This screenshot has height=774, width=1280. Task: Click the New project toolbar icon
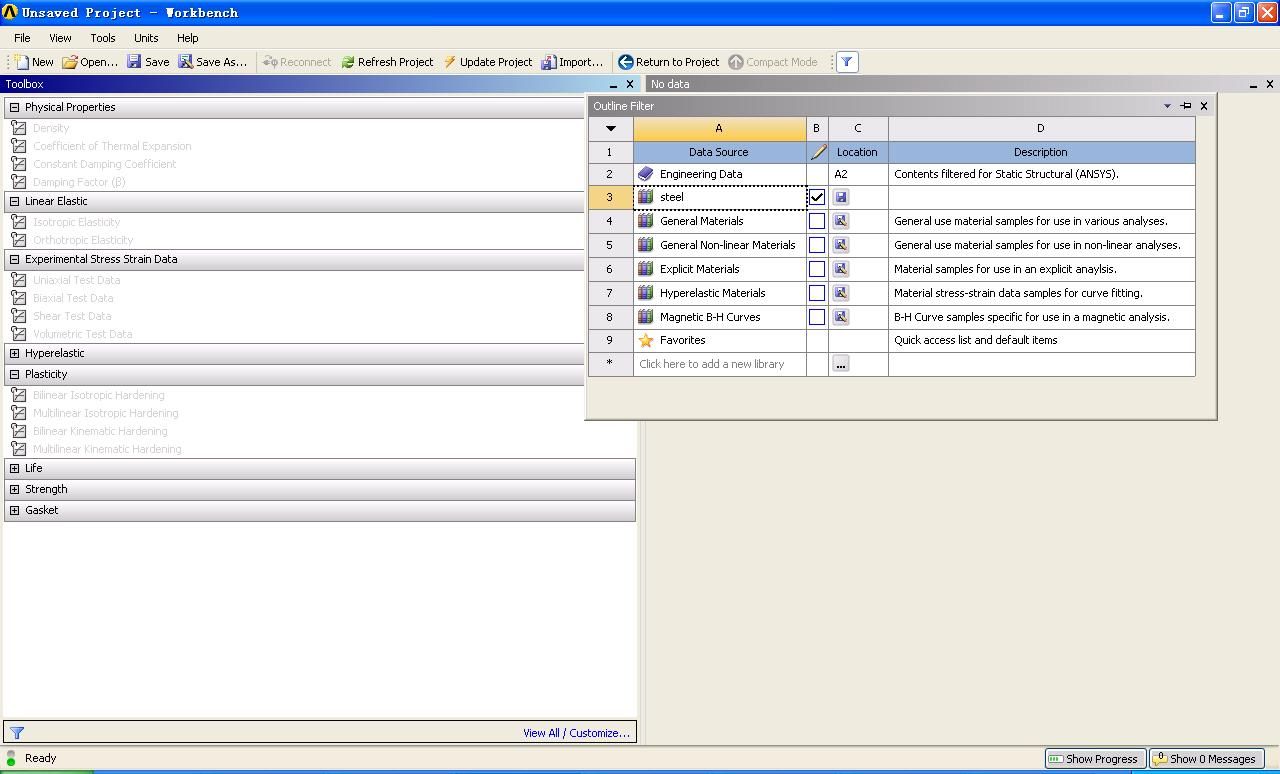point(21,62)
